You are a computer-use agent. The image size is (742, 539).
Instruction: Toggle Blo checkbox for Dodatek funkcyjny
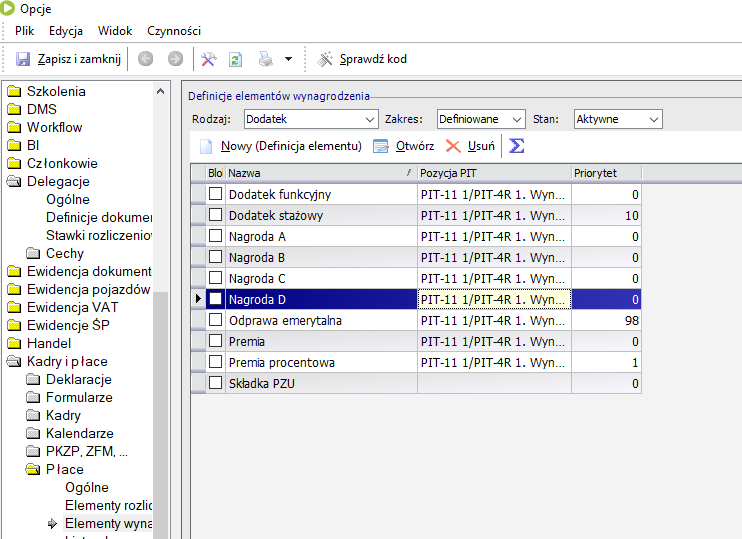pos(215,194)
